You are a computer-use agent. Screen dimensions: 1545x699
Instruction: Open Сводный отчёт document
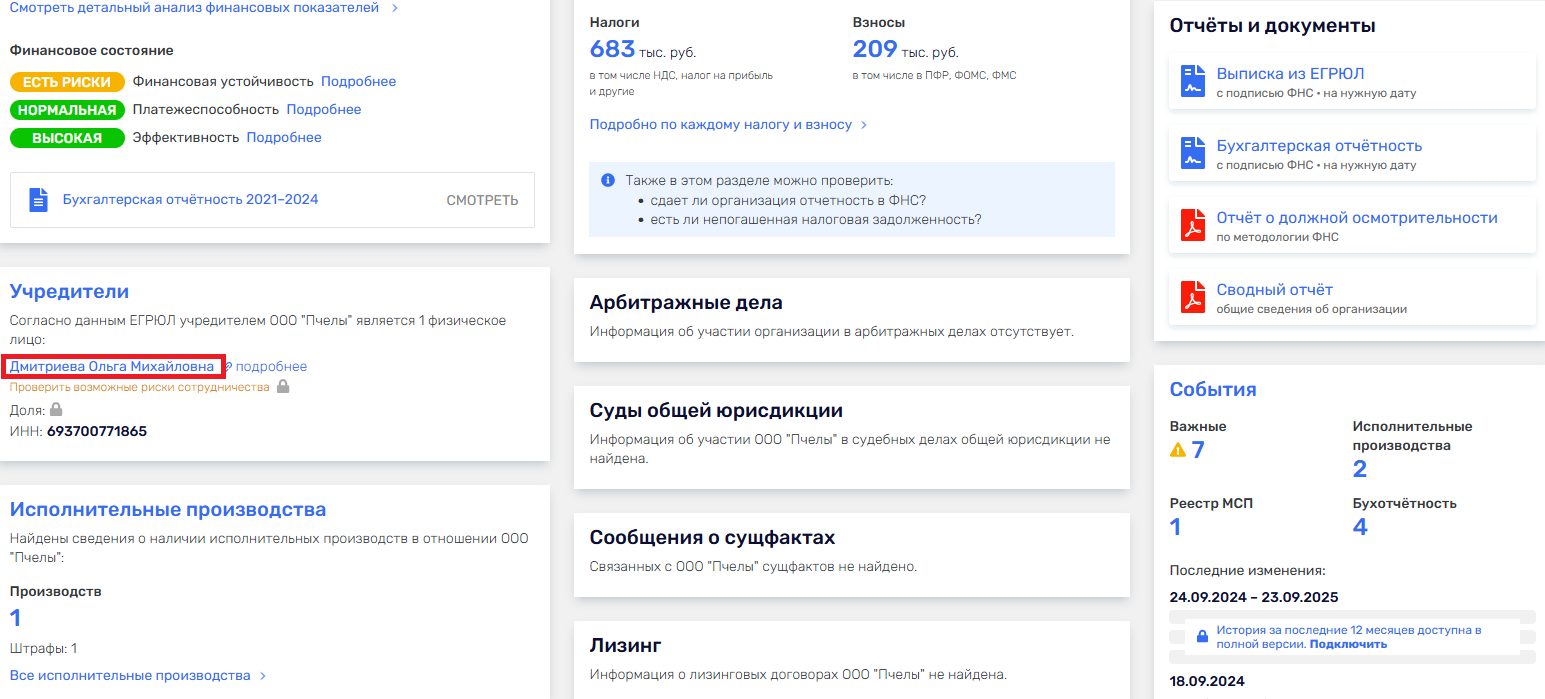[1275, 290]
